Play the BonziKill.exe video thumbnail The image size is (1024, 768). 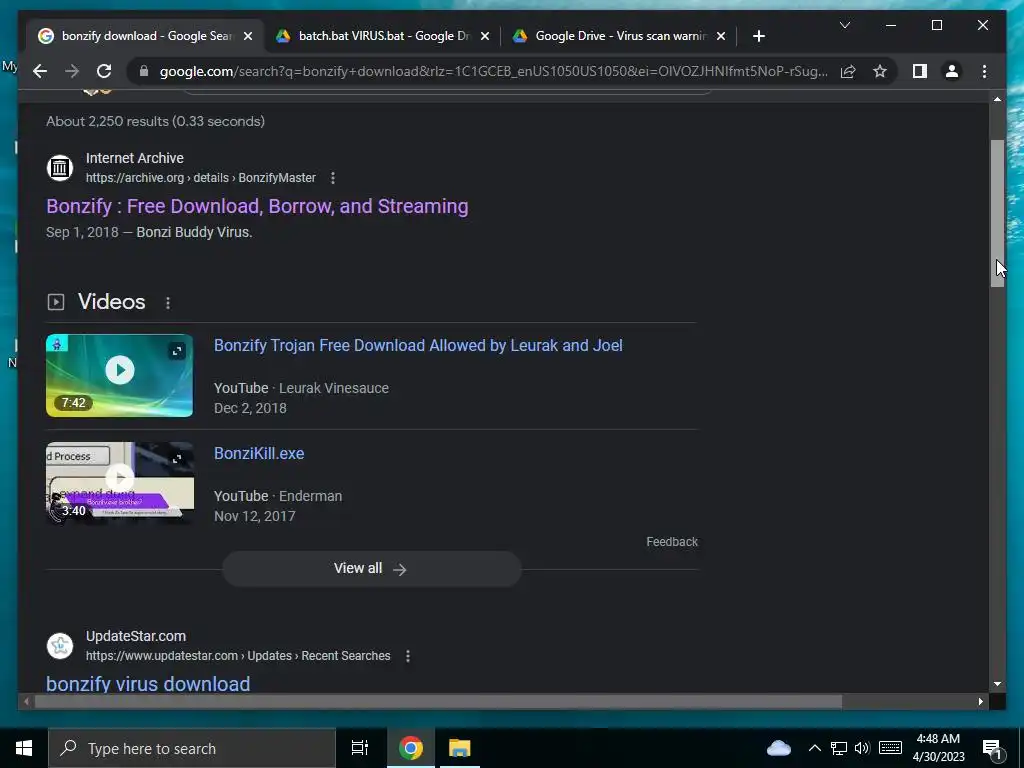(x=120, y=483)
